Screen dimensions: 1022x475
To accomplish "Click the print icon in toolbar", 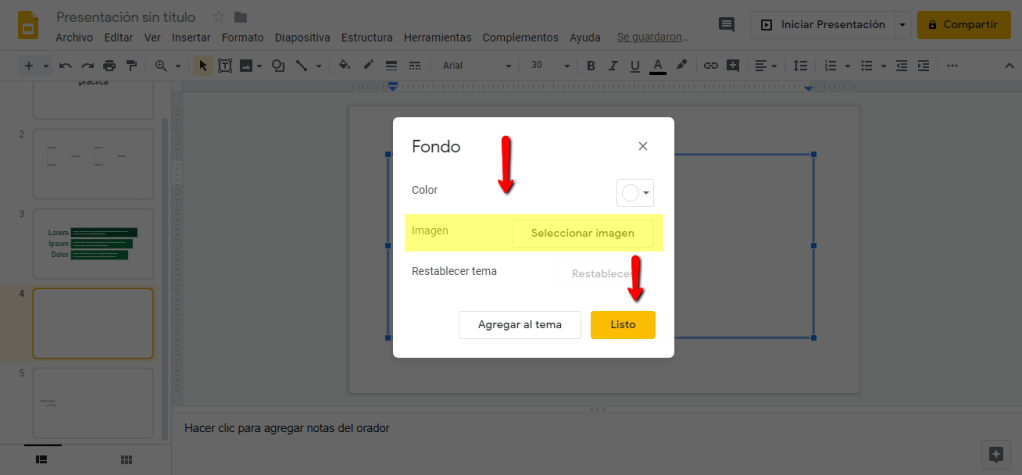I will click(109, 66).
